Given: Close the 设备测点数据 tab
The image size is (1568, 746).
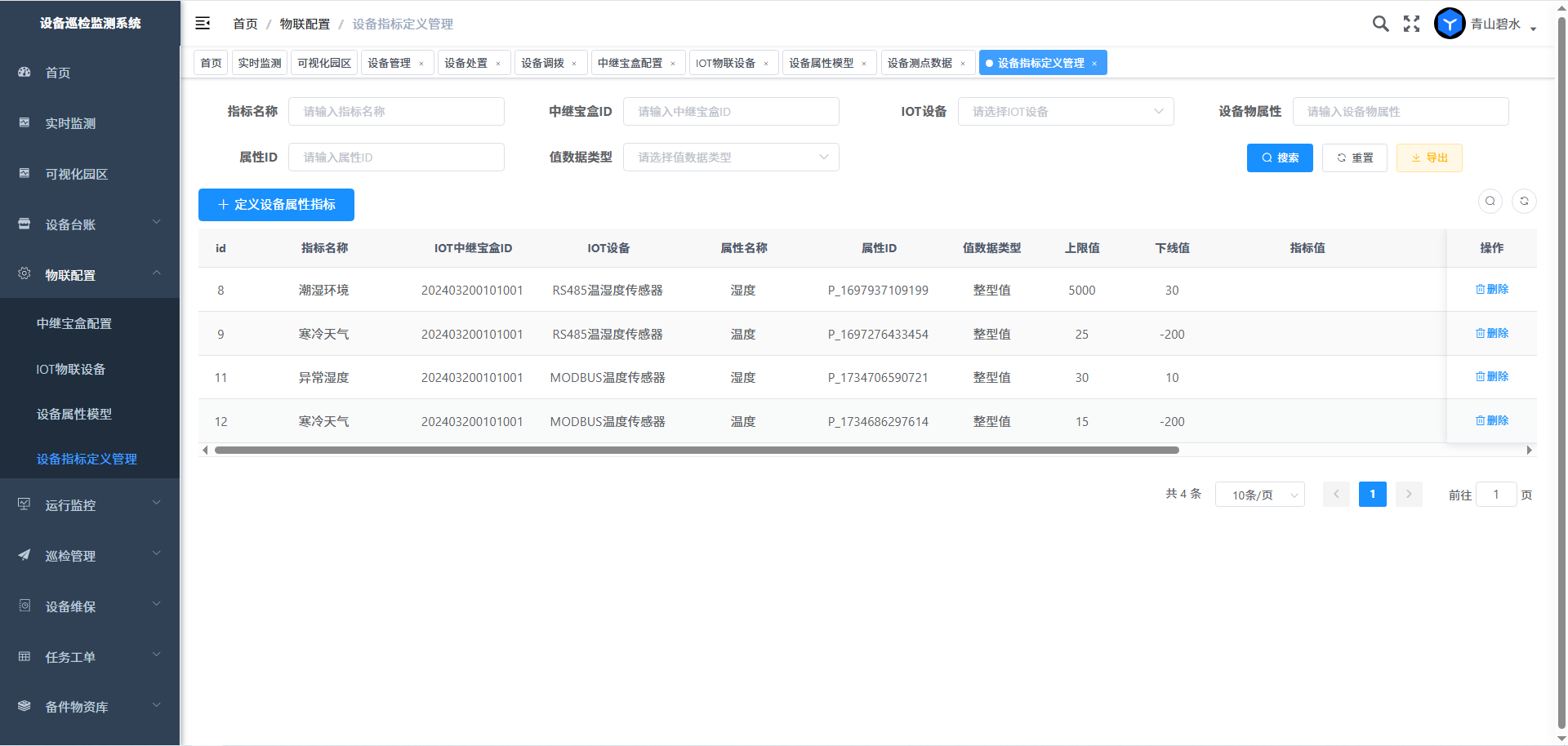Looking at the screenshot, I should click(963, 64).
